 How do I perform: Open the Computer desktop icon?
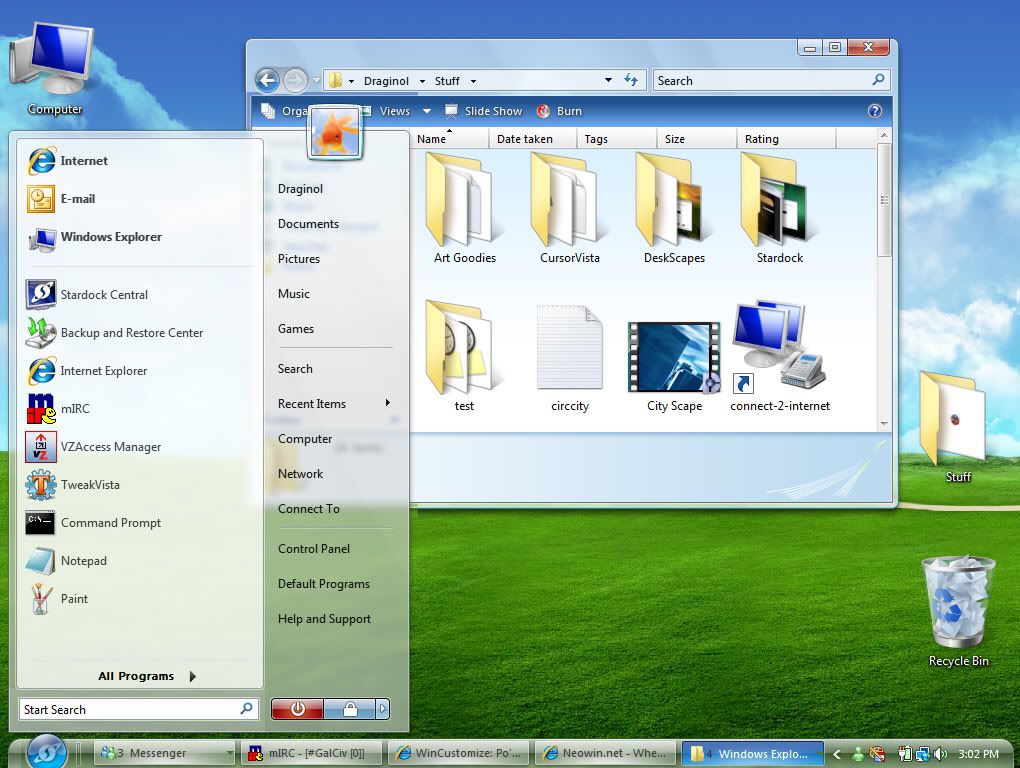pyautogui.click(x=53, y=68)
